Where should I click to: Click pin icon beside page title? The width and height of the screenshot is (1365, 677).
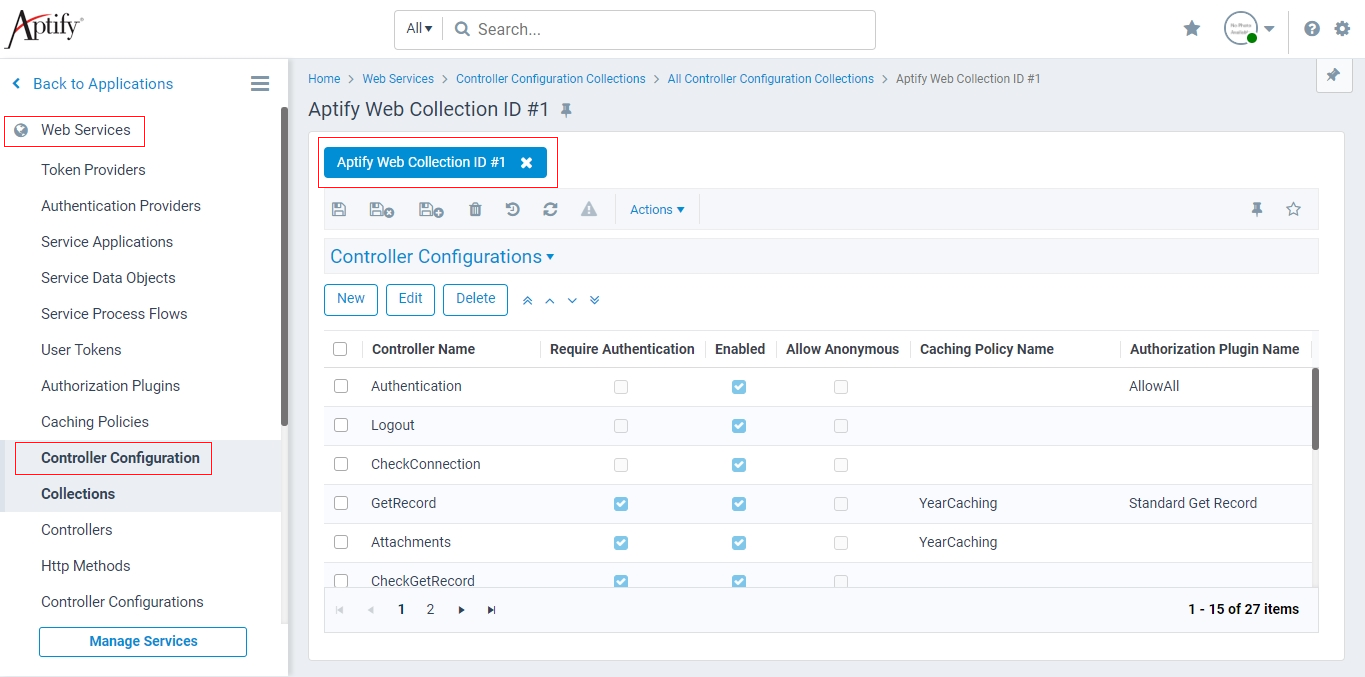[566, 110]
